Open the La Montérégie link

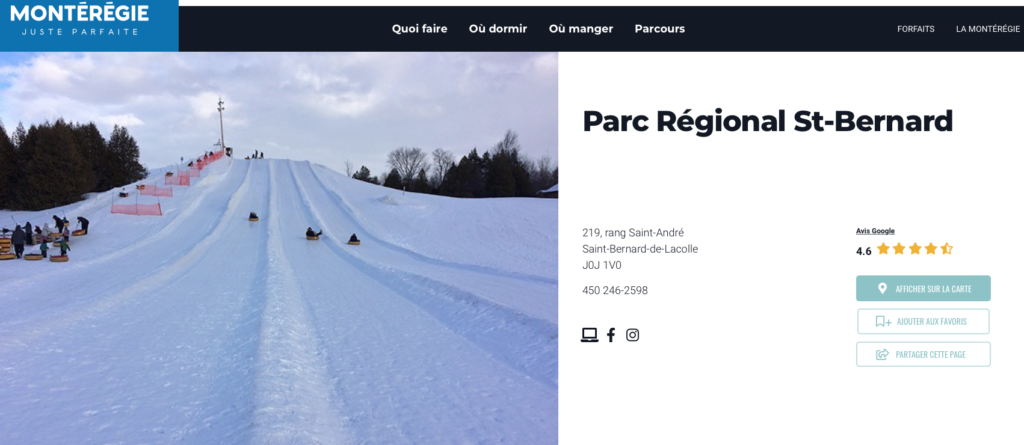tap(987, 29)
